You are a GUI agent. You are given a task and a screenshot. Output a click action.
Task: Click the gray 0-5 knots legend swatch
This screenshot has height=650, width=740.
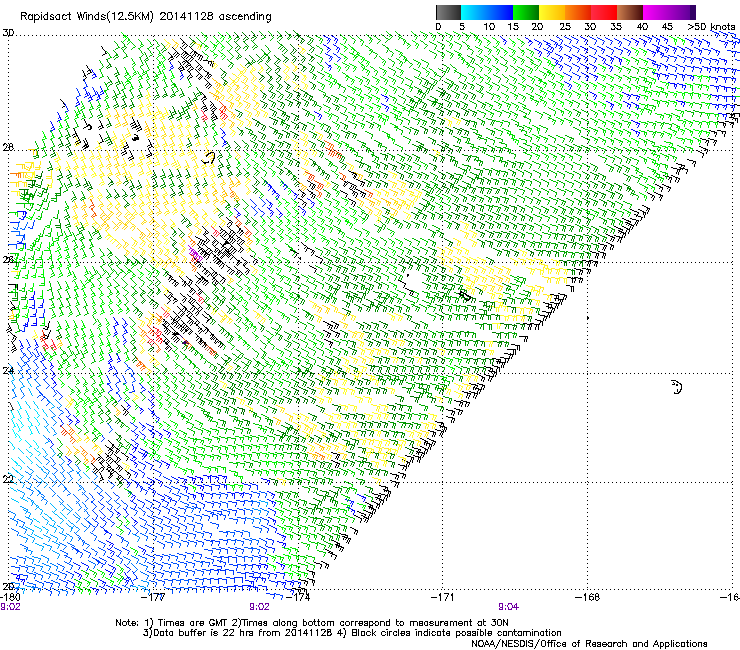(x=448, y=12)
